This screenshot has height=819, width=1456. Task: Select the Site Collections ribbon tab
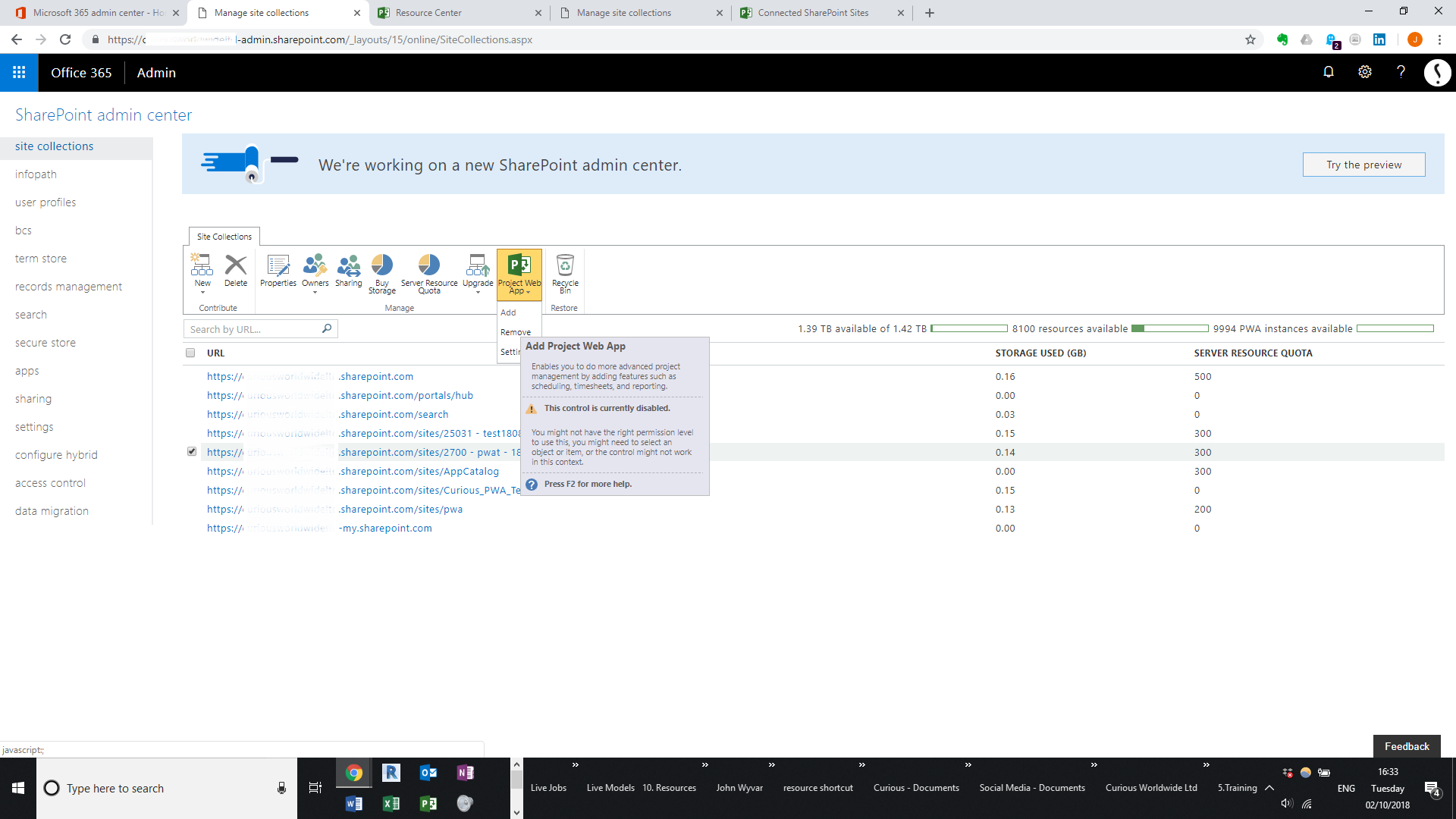pos(224,237)
